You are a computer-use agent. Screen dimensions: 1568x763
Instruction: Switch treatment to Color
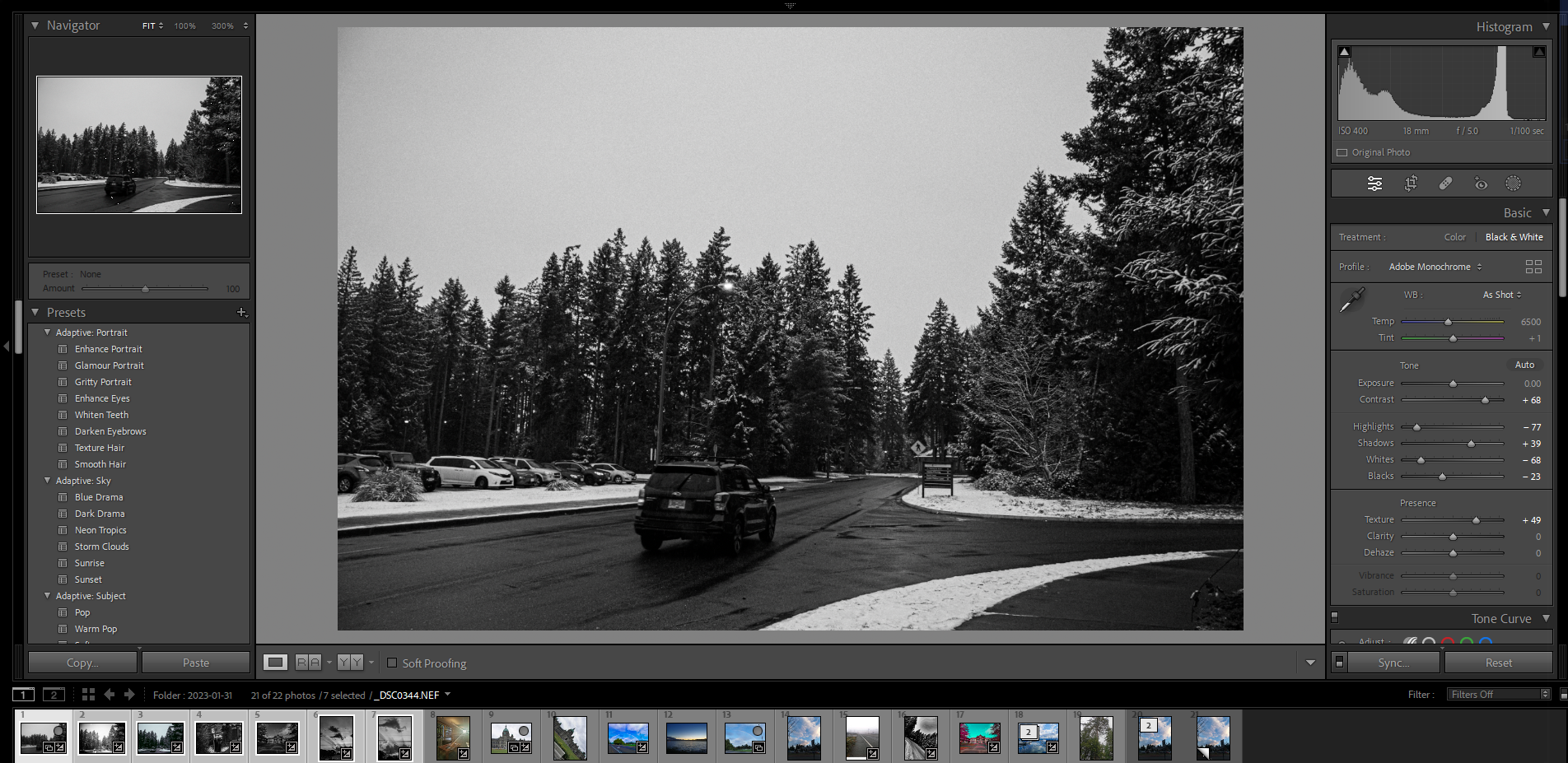pyautogui.click(x=1454, y=237)
